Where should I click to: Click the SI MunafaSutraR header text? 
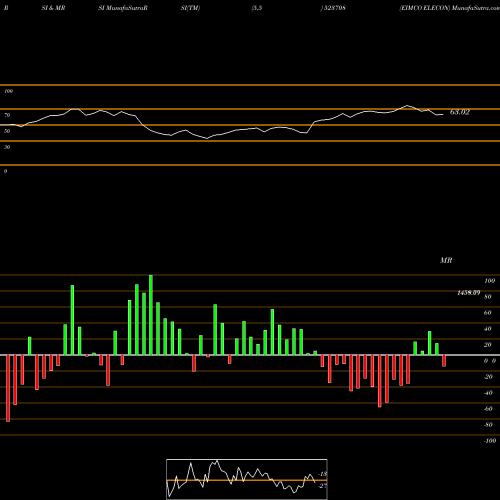[x=123, y=8]
